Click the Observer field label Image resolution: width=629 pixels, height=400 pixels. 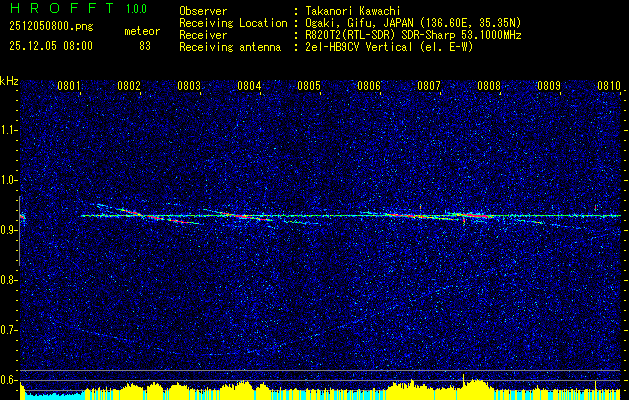203,11
